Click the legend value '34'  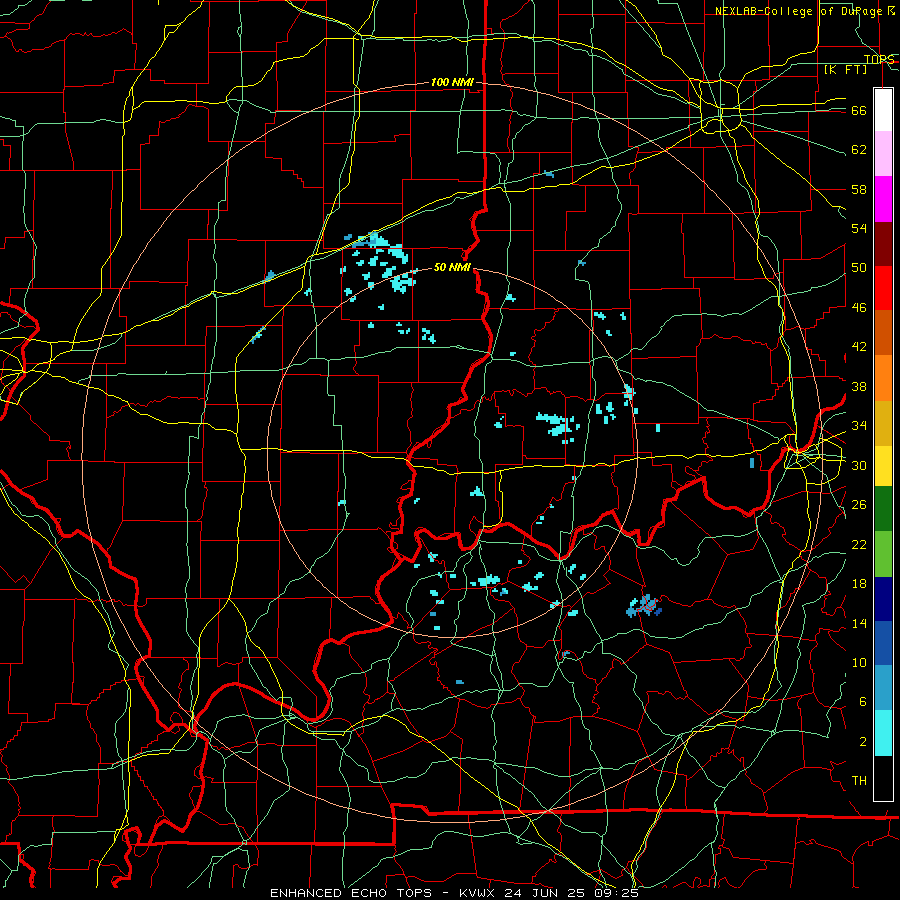pos(859,426)
